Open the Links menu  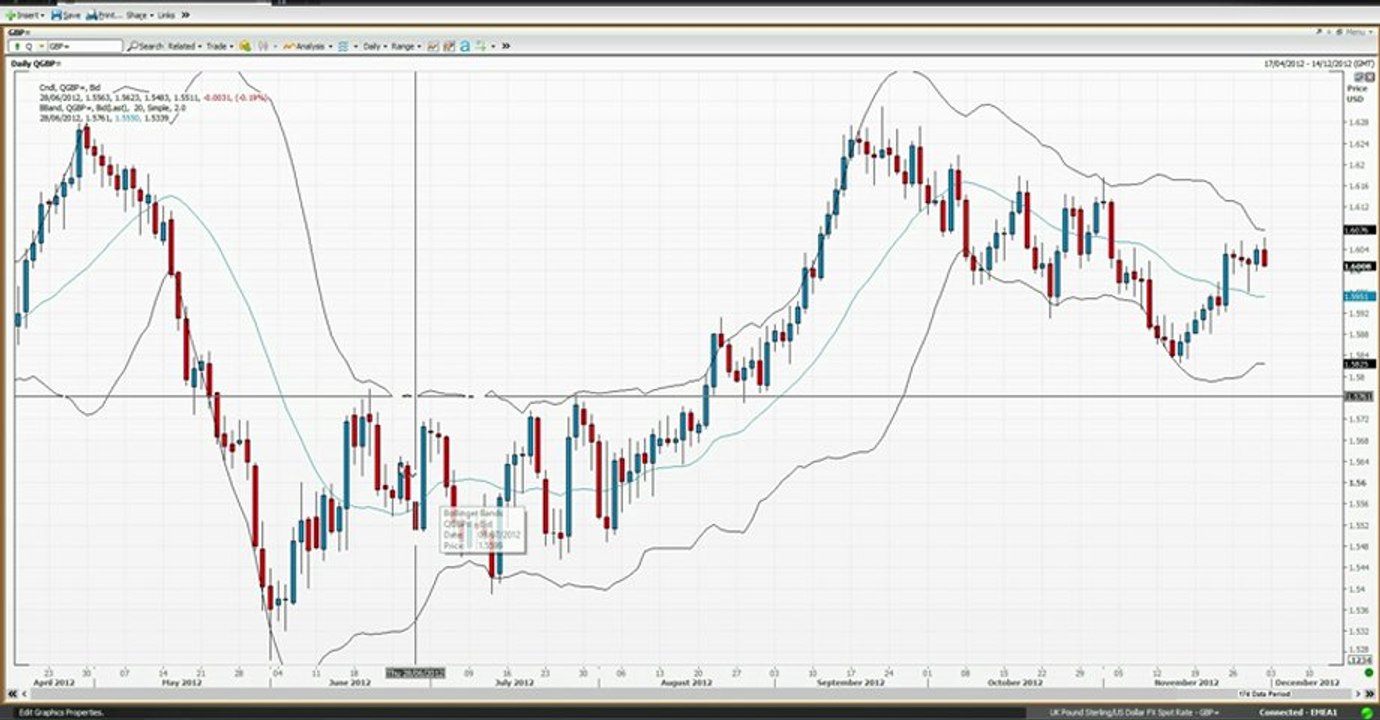pyautogui.click(x=166, y=16)
